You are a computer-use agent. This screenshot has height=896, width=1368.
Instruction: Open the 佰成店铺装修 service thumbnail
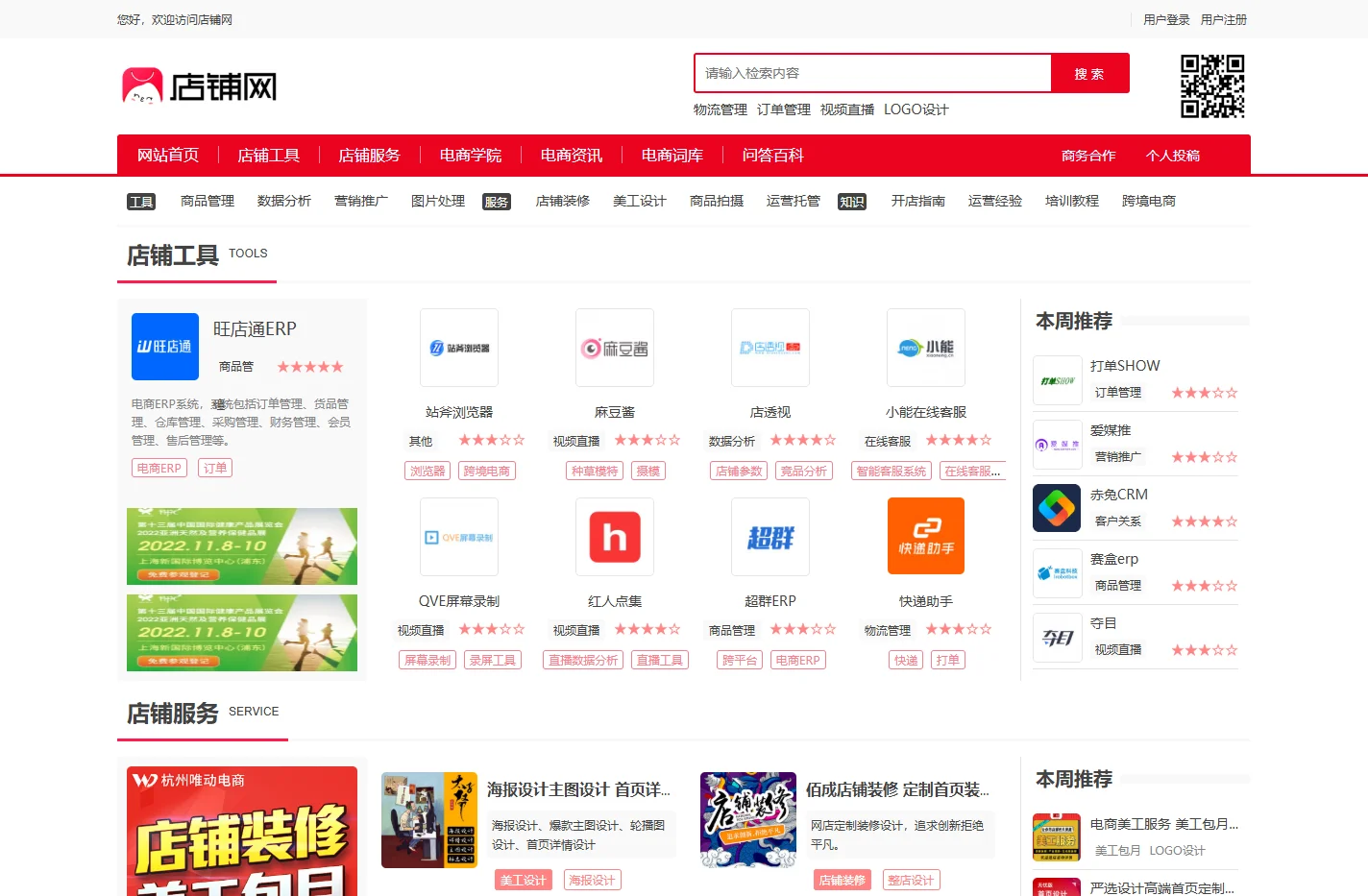(x=748, y=820)
